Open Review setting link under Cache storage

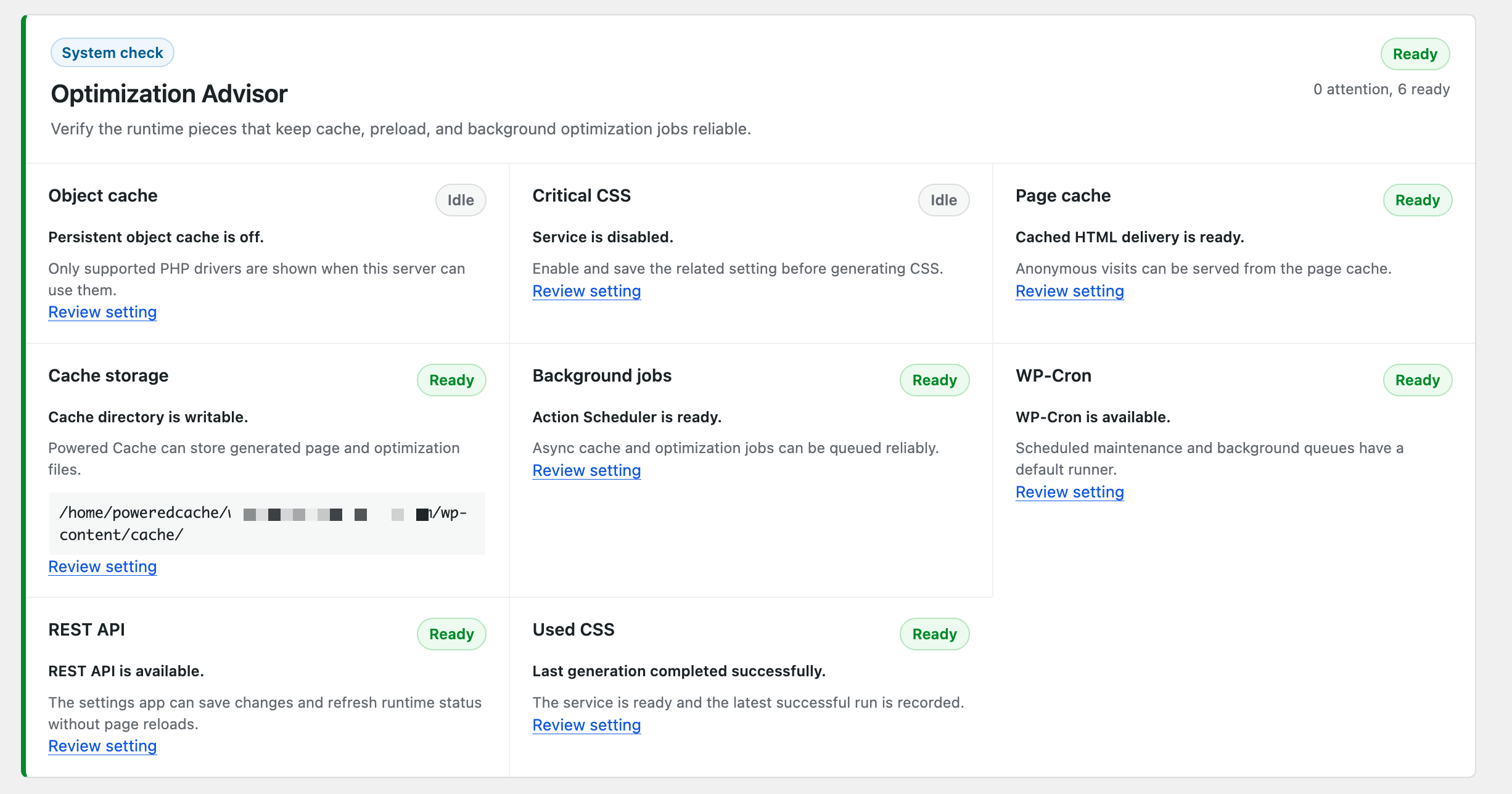click(102, 567)
